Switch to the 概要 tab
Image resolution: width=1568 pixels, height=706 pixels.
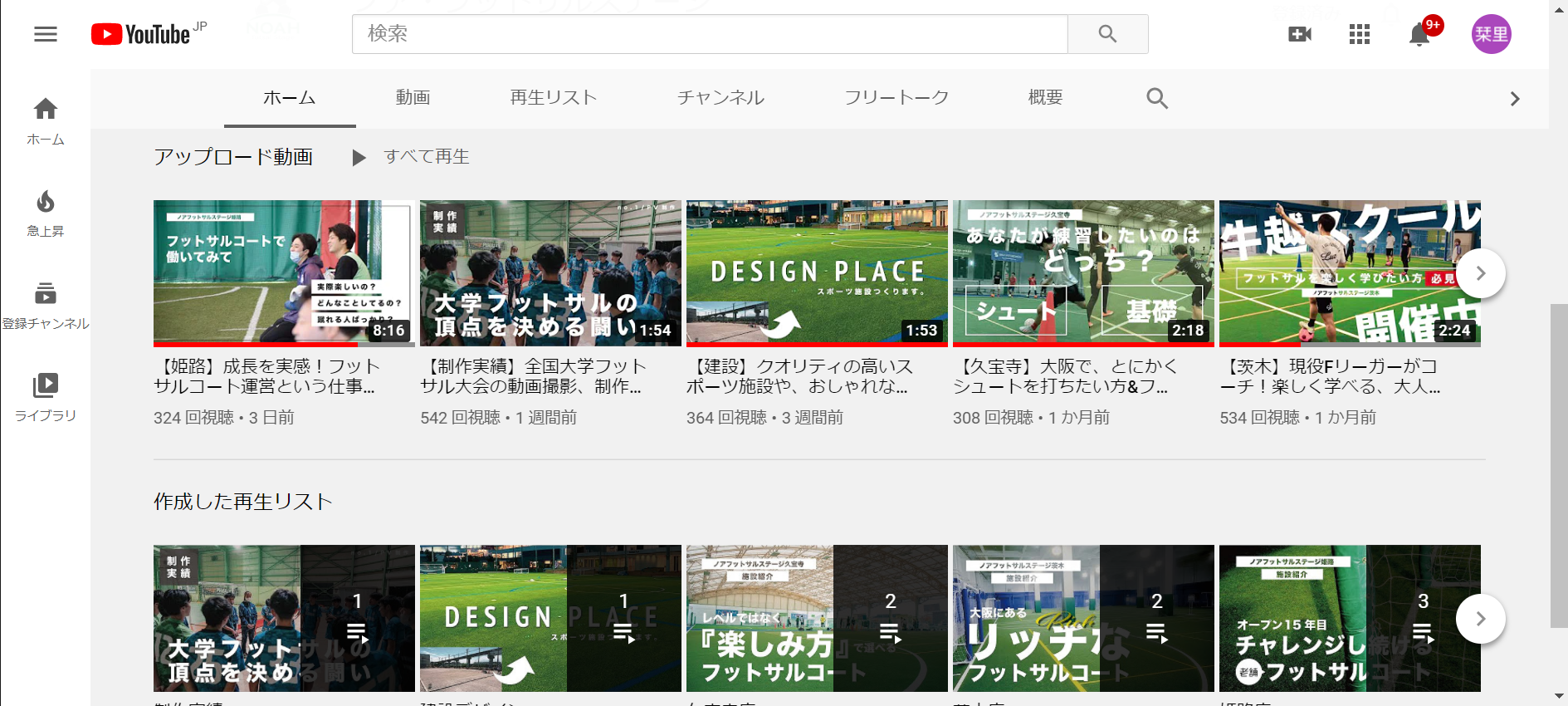(x=1045, y=98)
